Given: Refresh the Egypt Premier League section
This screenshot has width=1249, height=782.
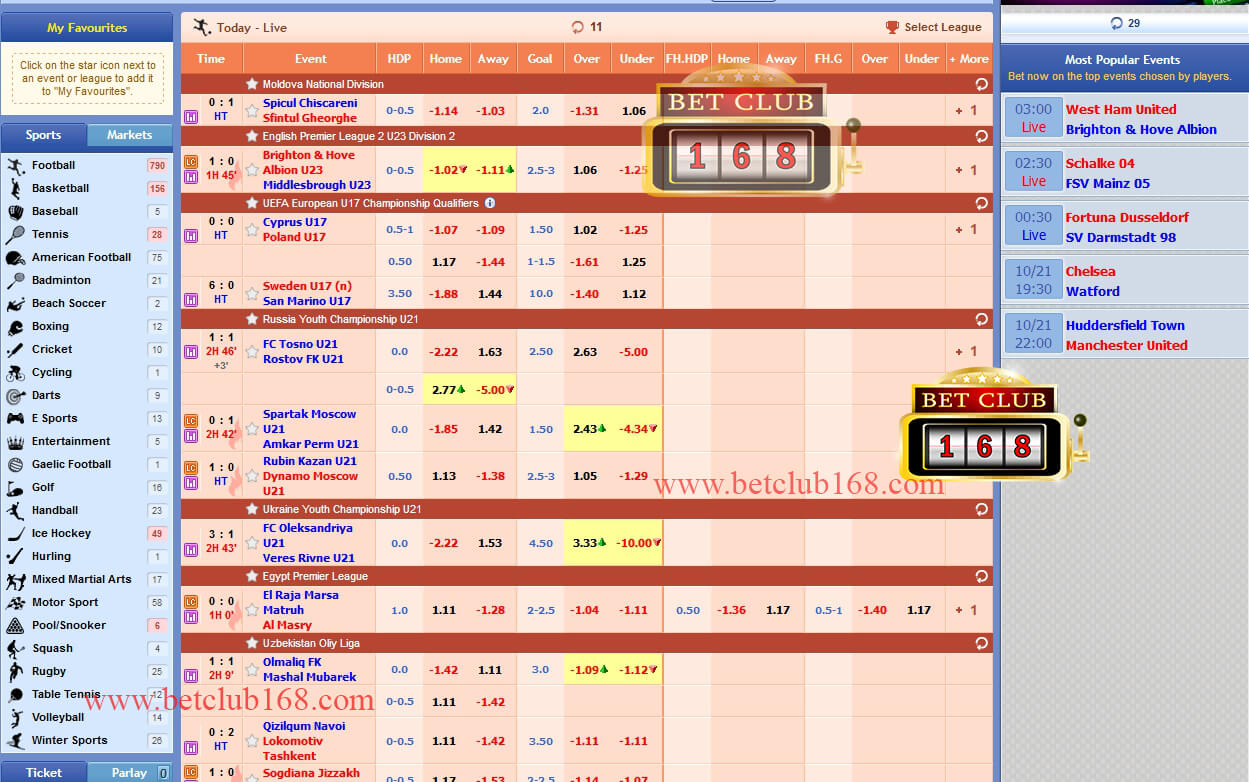Looking at the screenshot, I should [981, 577].
